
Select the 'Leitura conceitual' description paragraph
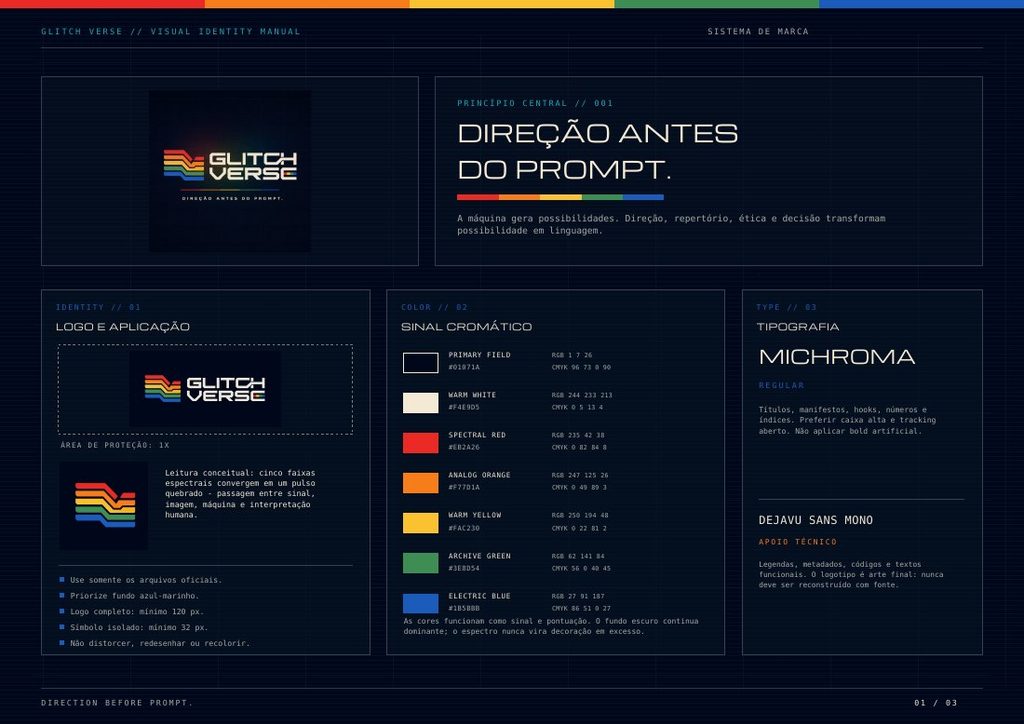coord(240,494)
